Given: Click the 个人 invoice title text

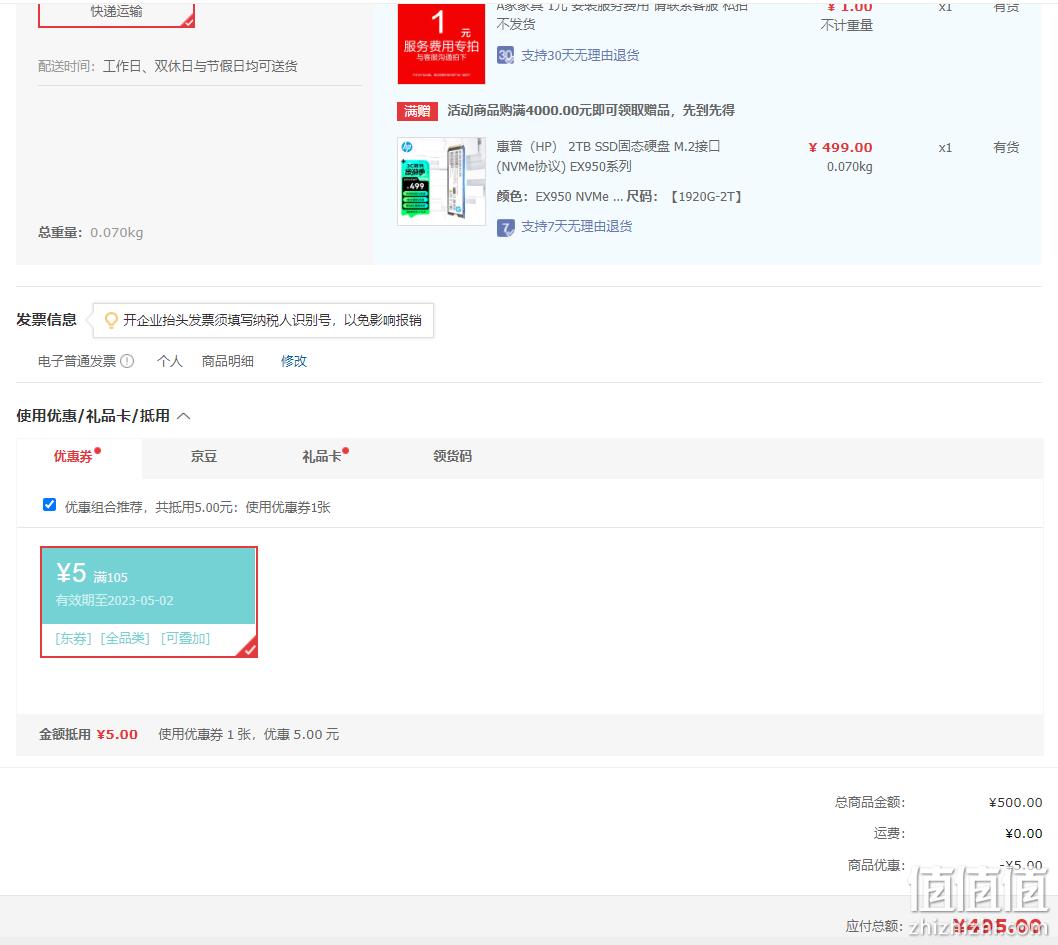Looking at the screenshot, I should (169, 362).
